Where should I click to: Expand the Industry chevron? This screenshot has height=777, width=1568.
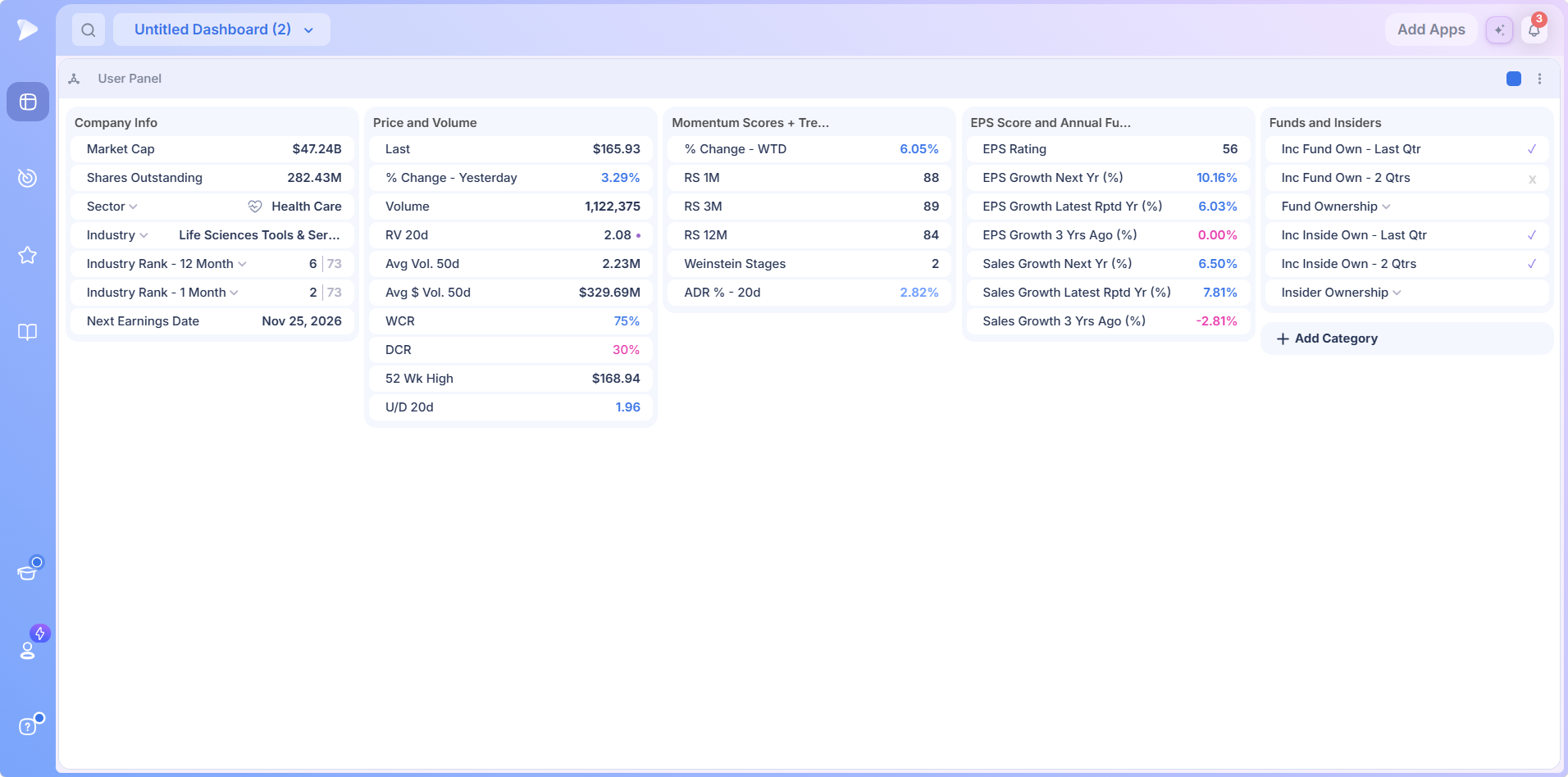144,235
